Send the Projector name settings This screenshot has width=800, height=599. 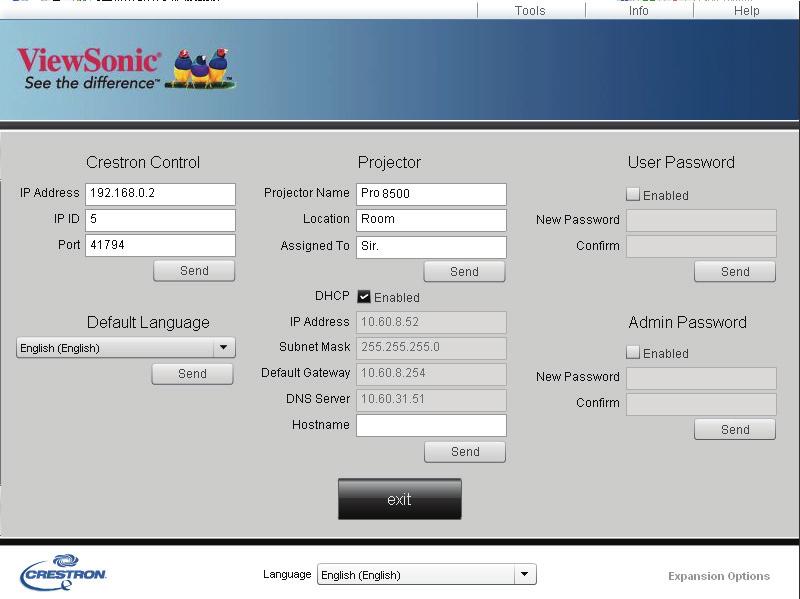tap(464, 272)
